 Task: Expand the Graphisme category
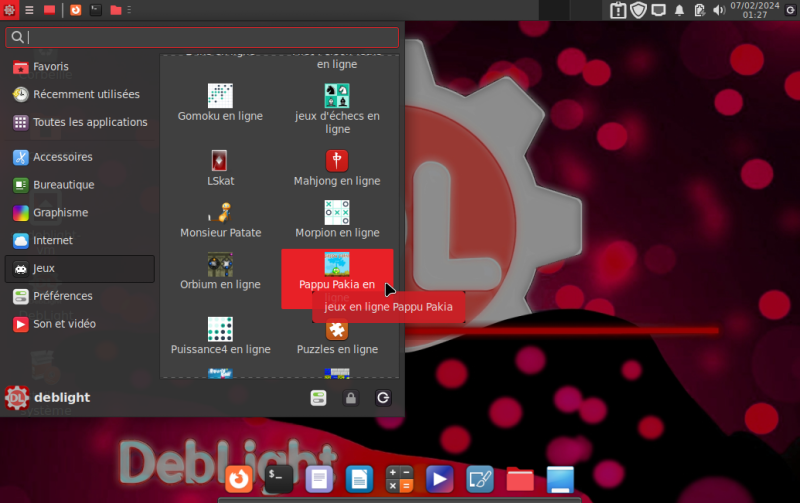tap(60, 212)
